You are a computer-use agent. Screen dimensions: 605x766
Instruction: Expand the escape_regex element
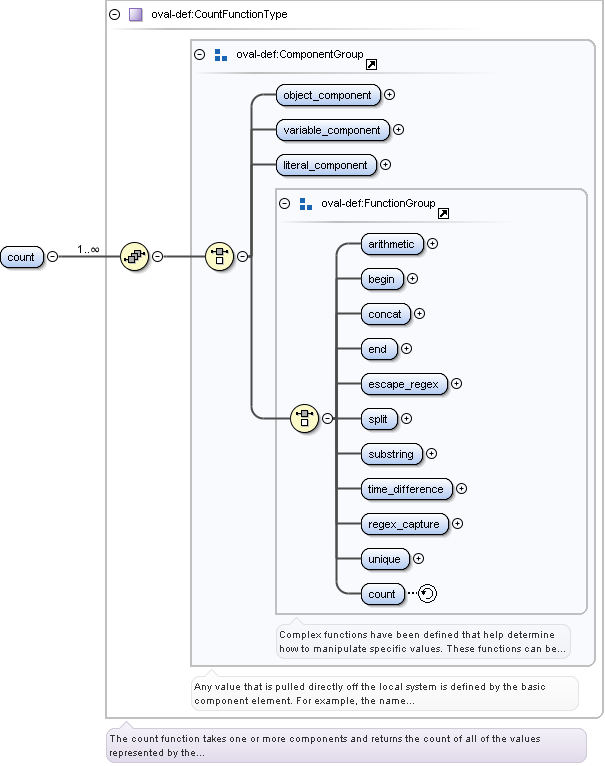pos(457,383)
